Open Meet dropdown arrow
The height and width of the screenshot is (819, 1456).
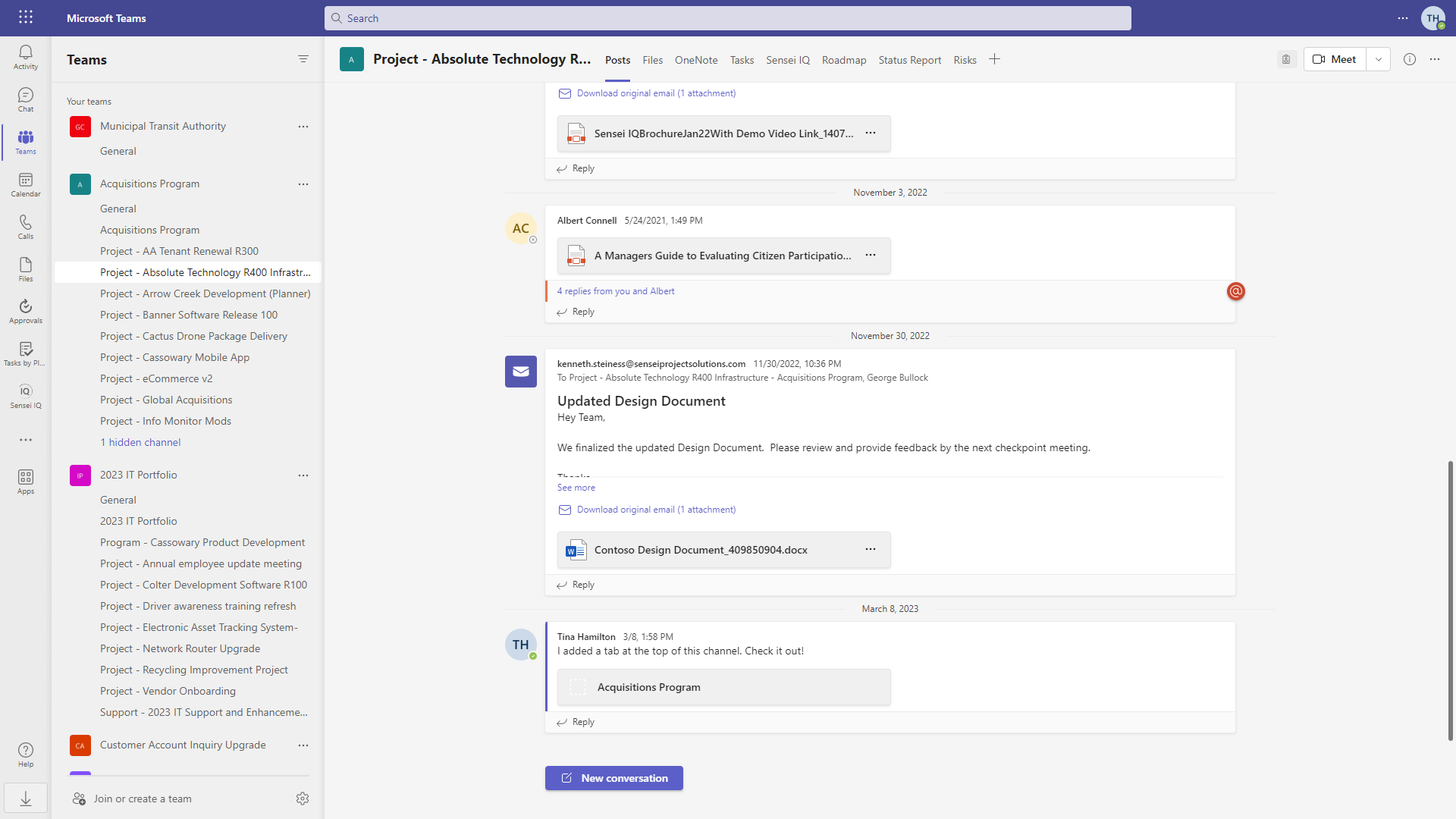pos(1379,59)
